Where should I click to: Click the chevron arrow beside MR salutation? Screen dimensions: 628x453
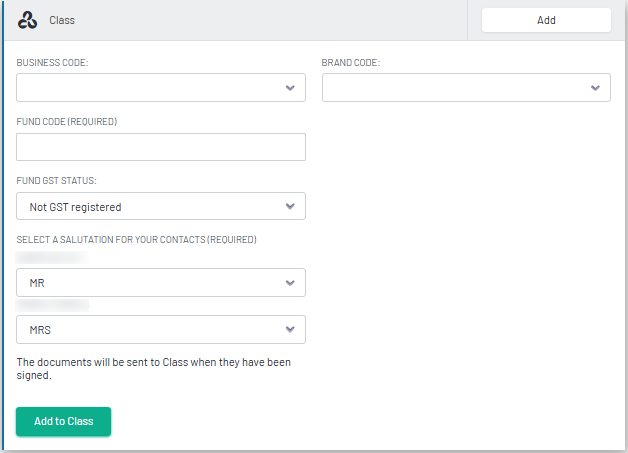click(x=290, y=283)
